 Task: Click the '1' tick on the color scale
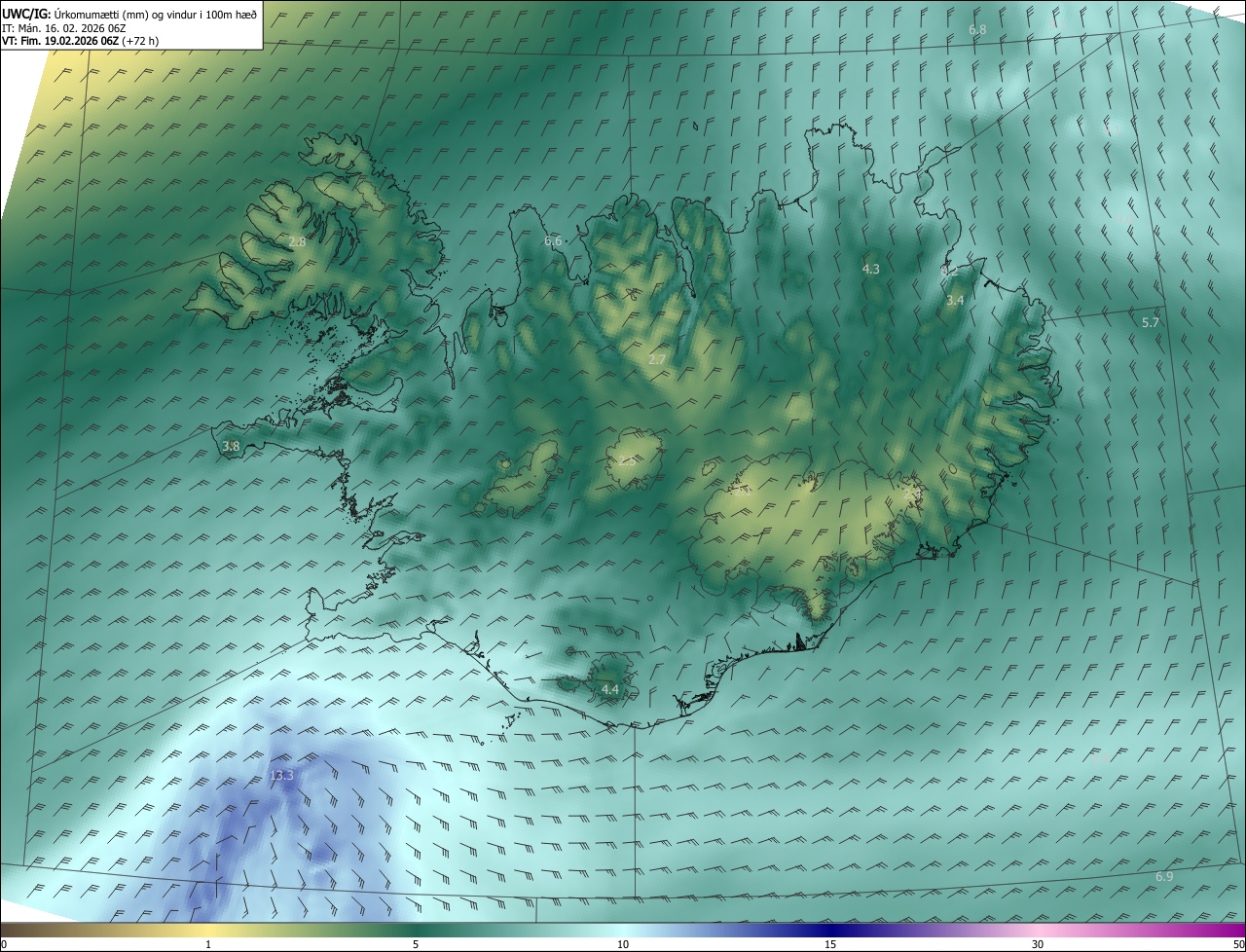208,944
